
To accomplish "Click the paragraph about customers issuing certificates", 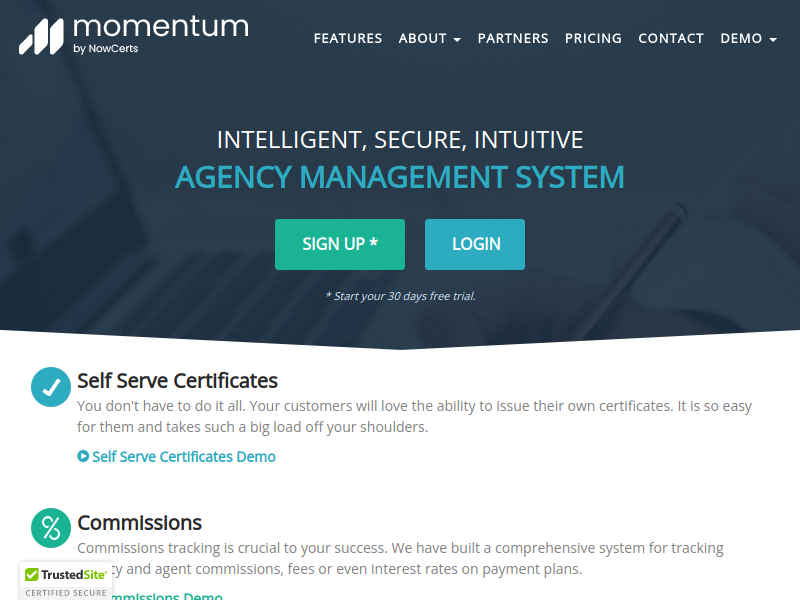I will (414, 416).
